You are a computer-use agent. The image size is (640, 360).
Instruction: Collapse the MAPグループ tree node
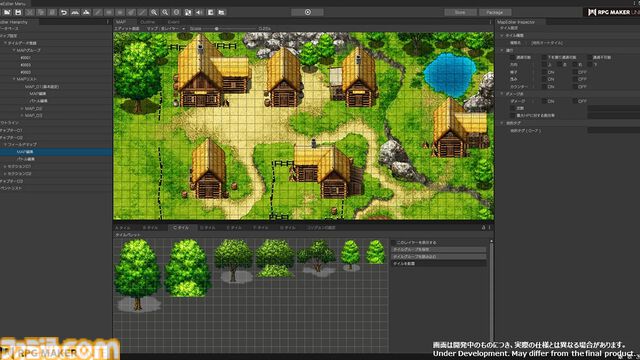[14, 50]
